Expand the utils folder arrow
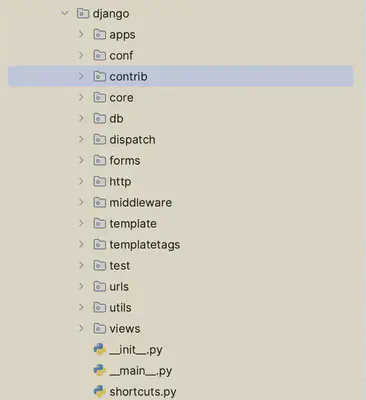The image size is (366, 400). [81, 307]
